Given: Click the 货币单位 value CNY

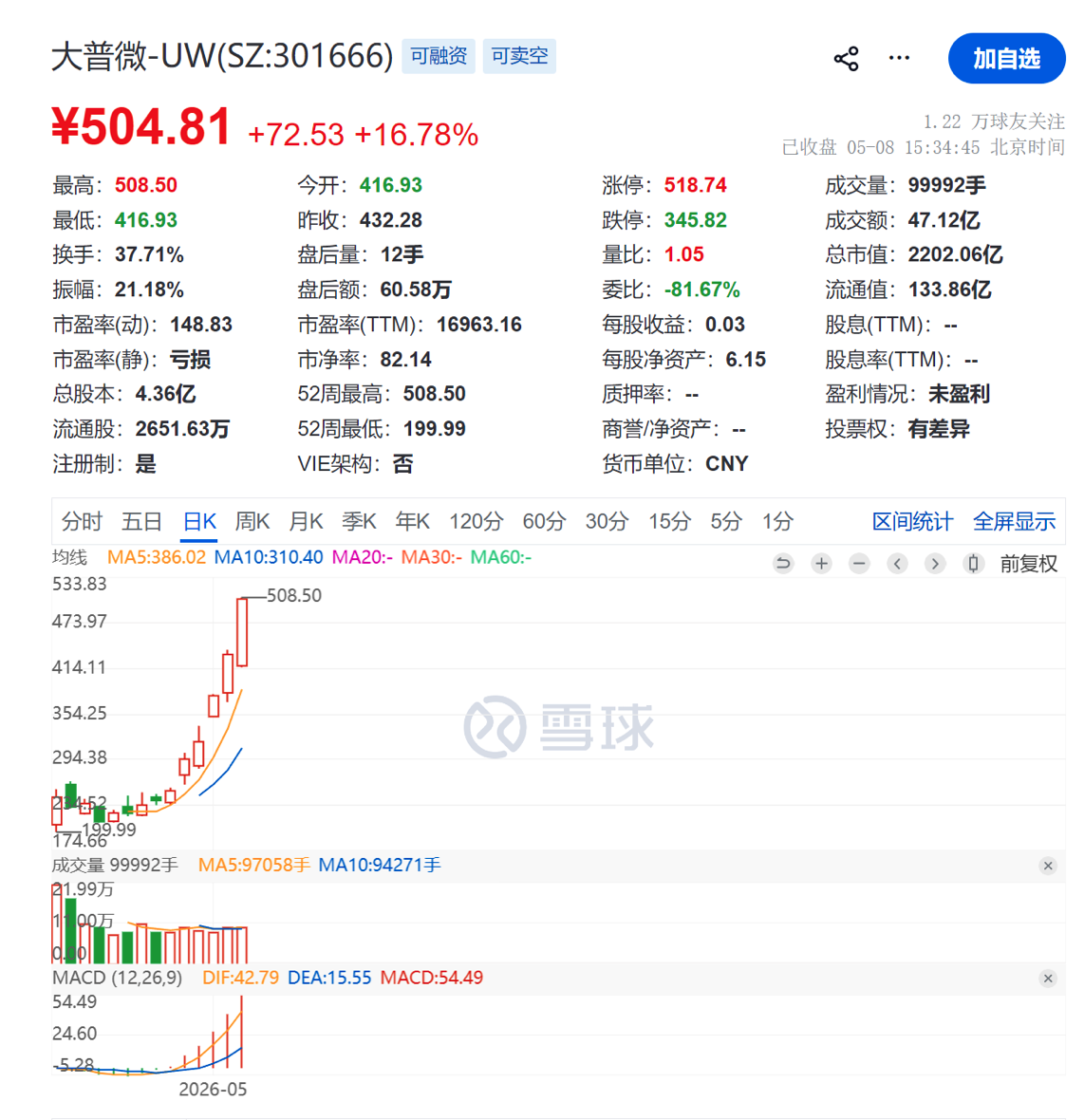Looking at the screenshot, I should coord(726,463).
